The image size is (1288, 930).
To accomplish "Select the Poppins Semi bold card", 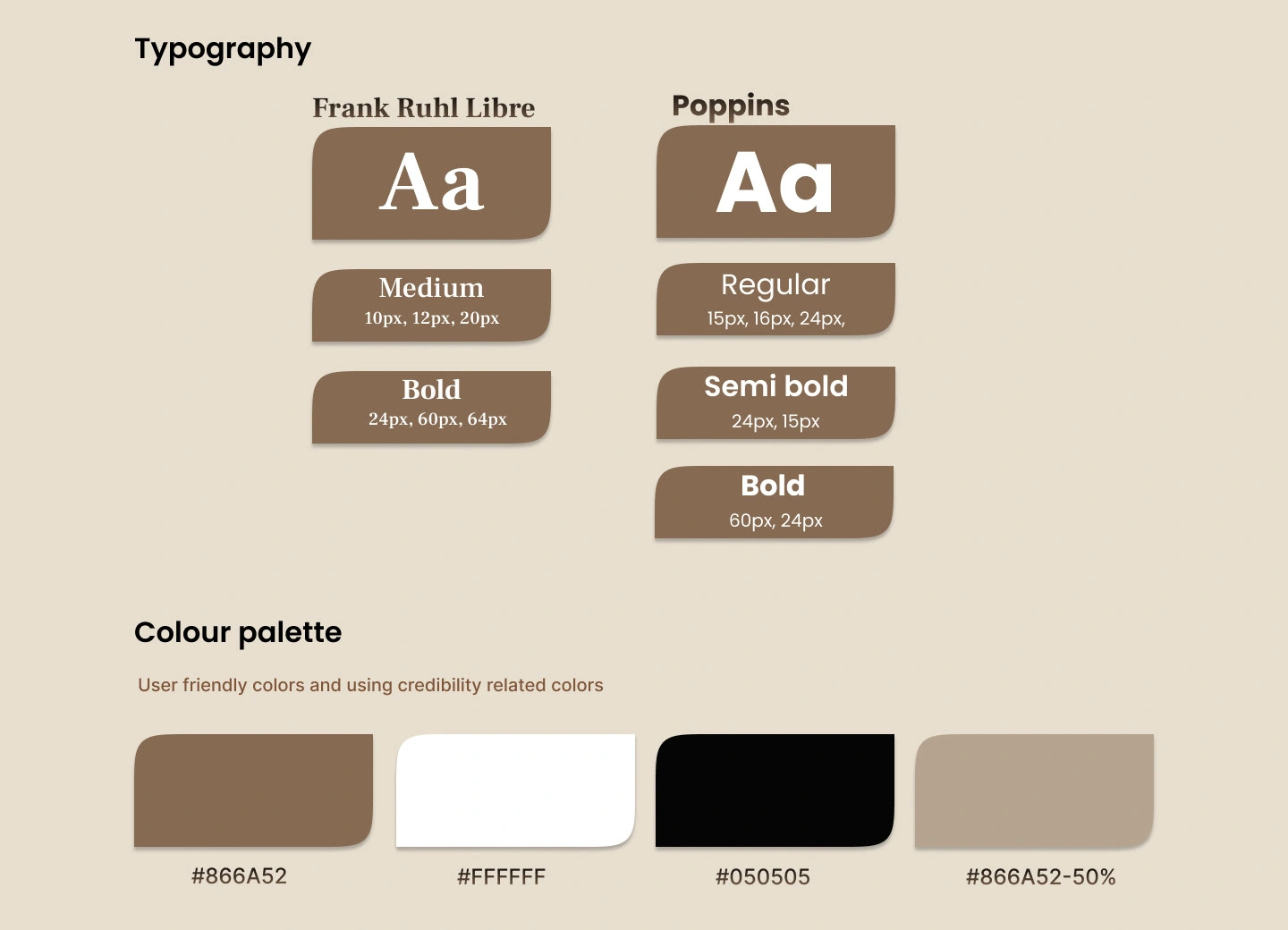I will coord(775,402).
